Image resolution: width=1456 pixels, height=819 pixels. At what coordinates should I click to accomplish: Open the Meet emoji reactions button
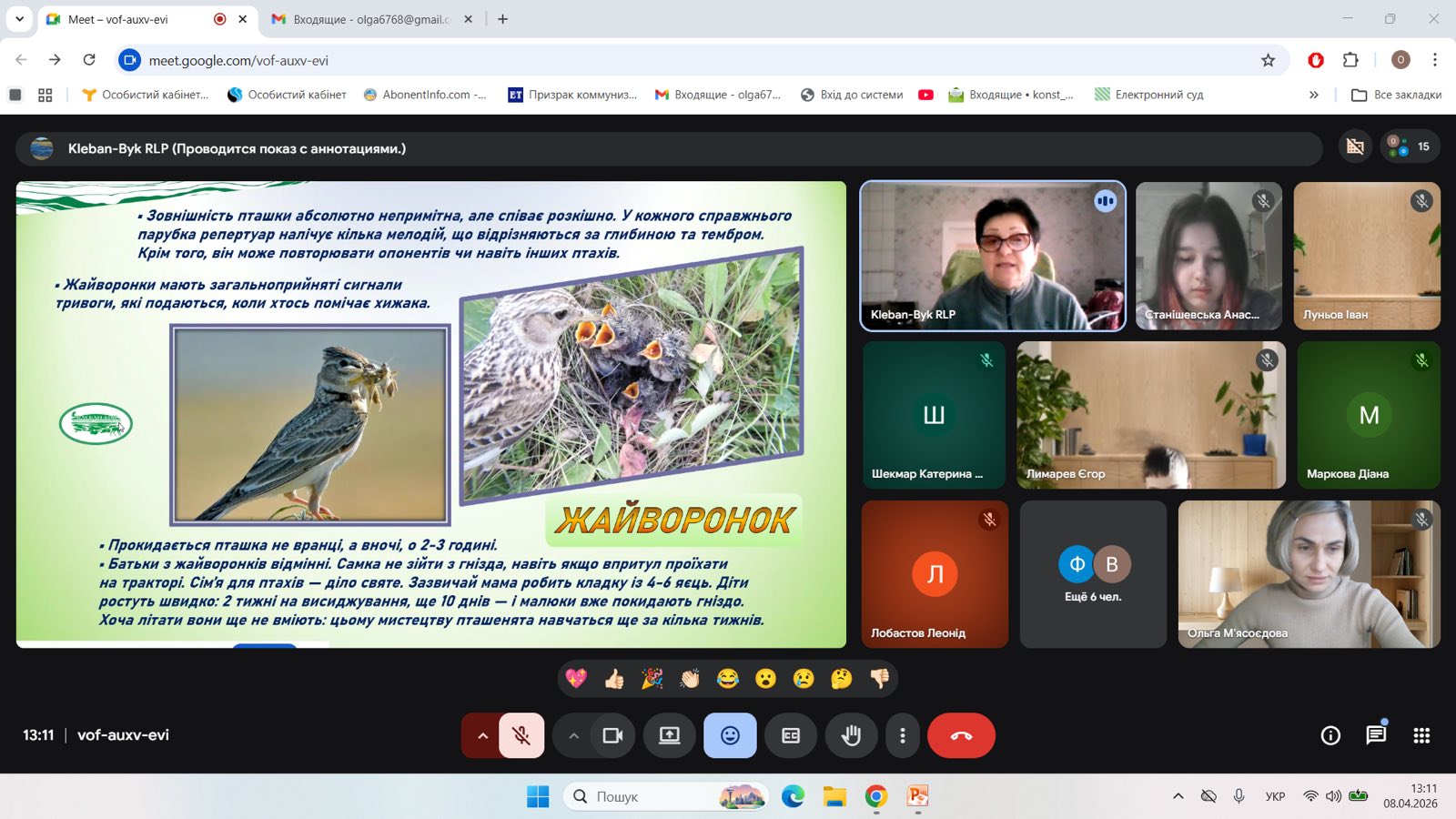[730, 735]
